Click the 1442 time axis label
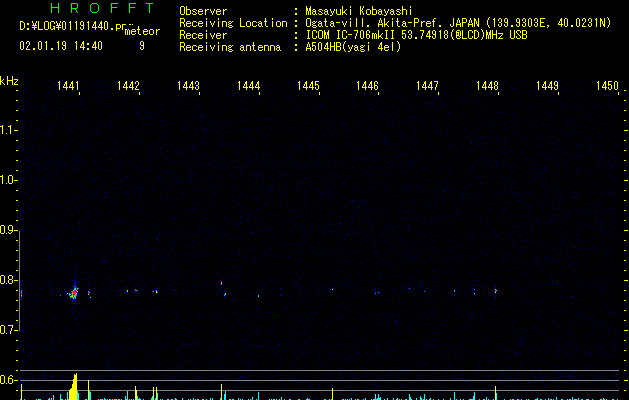The image size is (629, 400). click(x=128, y=85)
